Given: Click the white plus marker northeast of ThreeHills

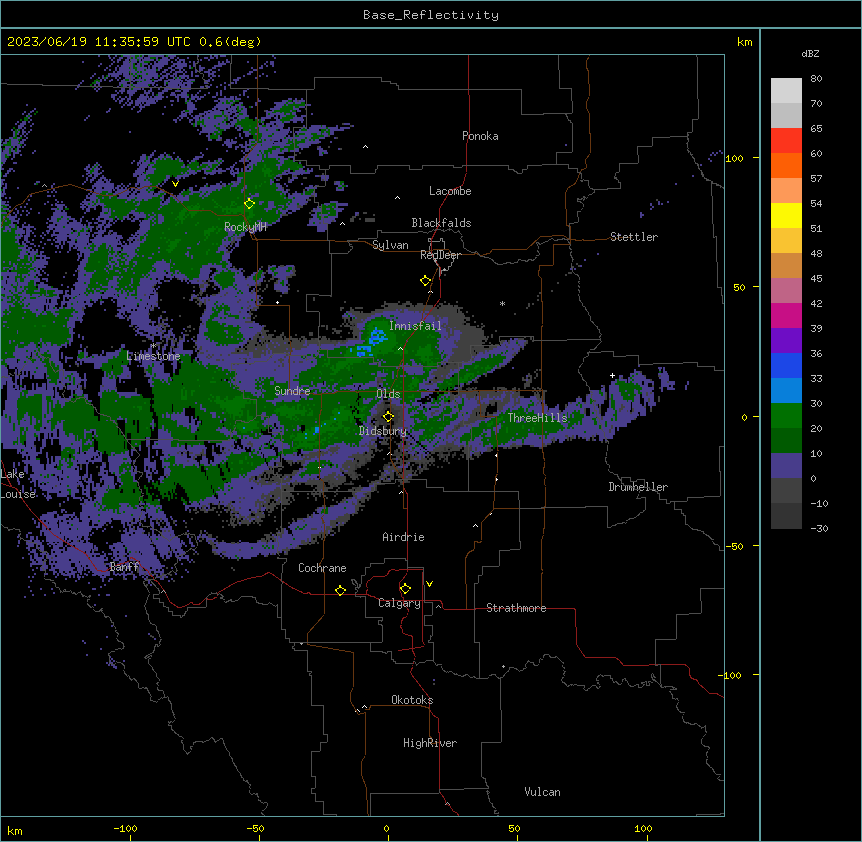Looking at the screenshot, I should tap(612, 375).
